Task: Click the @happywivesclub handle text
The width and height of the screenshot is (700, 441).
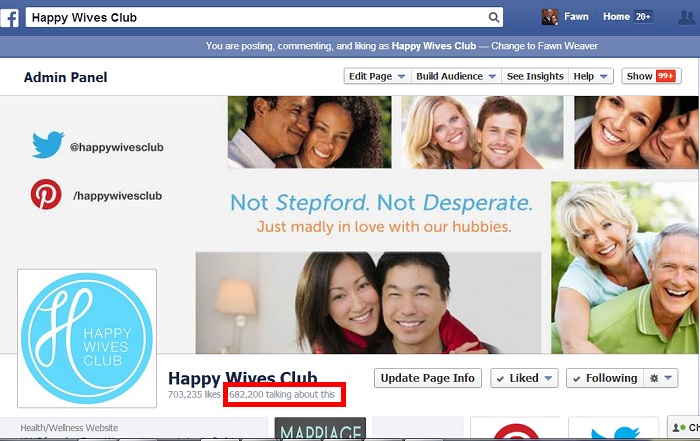Action: [117, 147]
